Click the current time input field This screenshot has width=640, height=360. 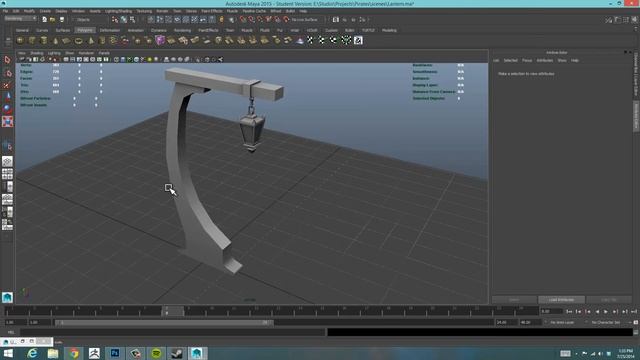tap(551, 311)
